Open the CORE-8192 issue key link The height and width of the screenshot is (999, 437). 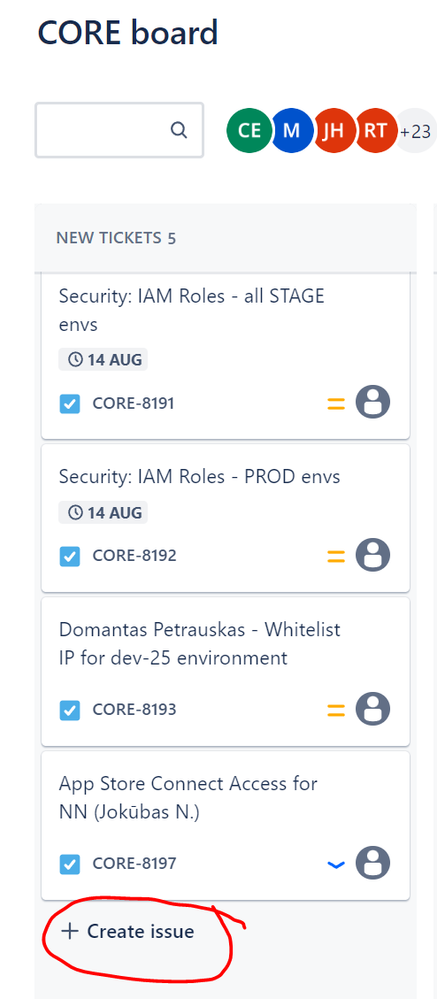point(134,556)
